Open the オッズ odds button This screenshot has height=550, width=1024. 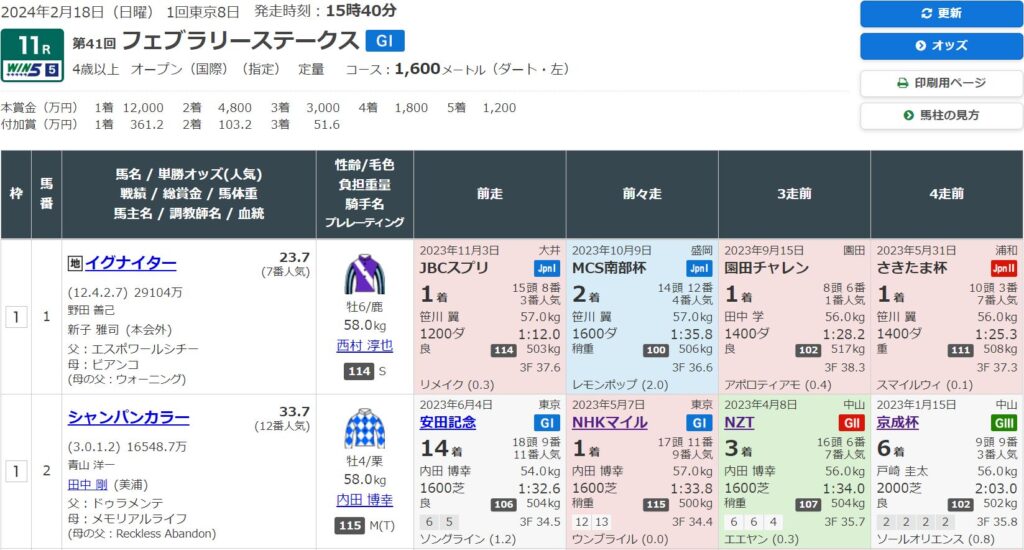pos(941,46)
